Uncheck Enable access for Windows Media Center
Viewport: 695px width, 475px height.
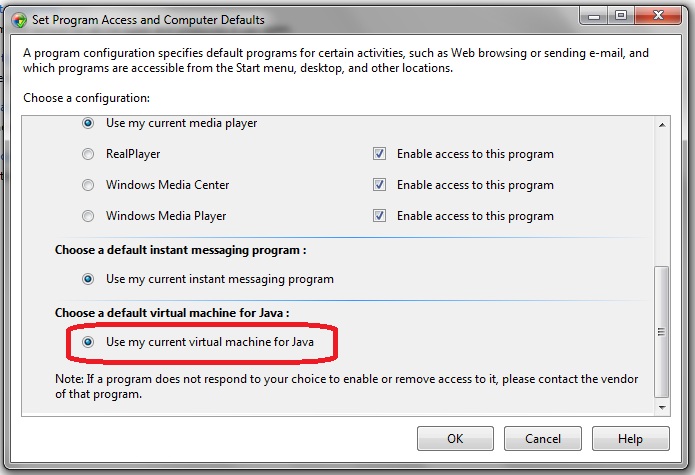point(379,185)
